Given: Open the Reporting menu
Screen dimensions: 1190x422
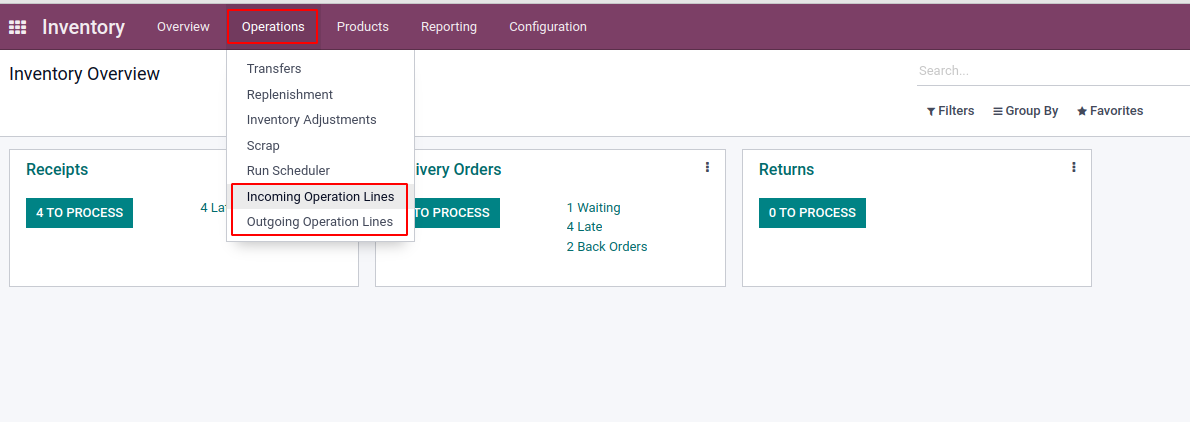Looking at the screenshot, I should [448, 27].
